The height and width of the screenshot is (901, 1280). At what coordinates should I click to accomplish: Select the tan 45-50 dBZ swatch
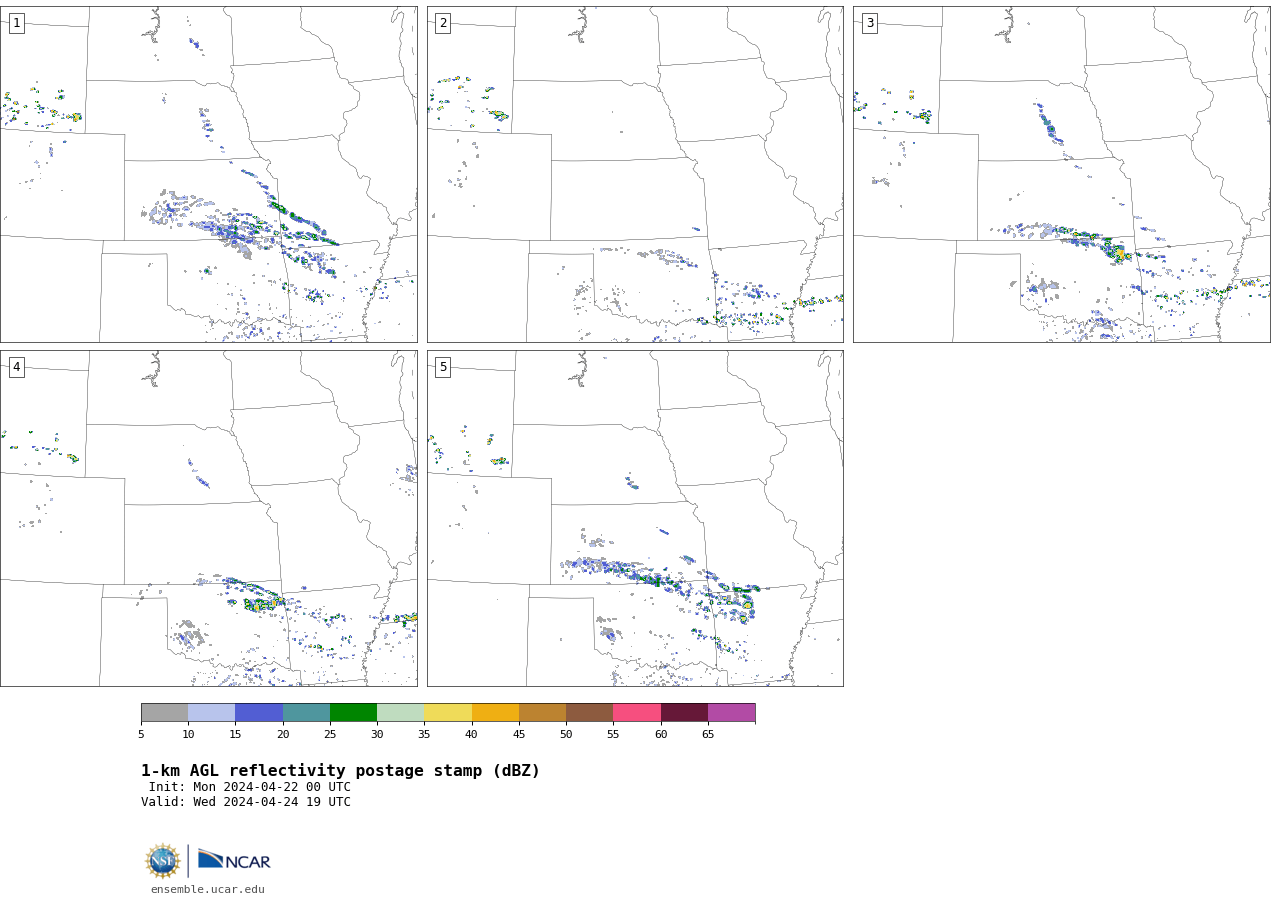click(x=542, y=712)
